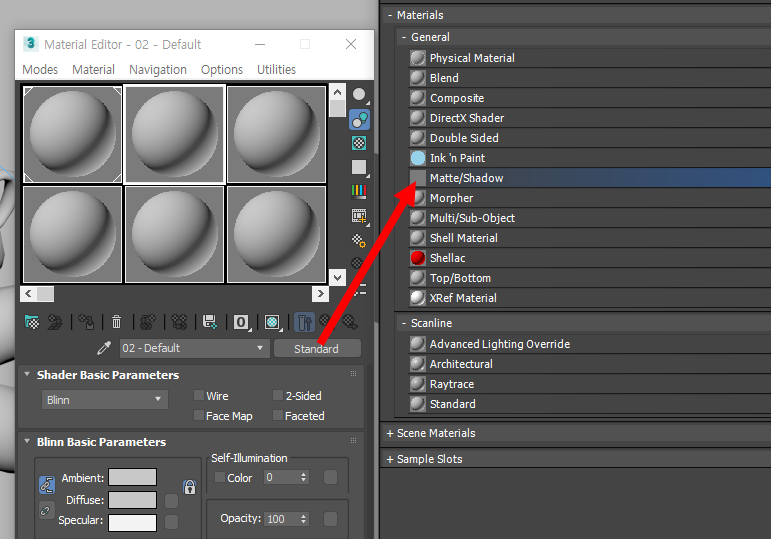Click the Diffuse map button square
The height and width of the screenshot is (539, 771).
(x=171, y=501)
